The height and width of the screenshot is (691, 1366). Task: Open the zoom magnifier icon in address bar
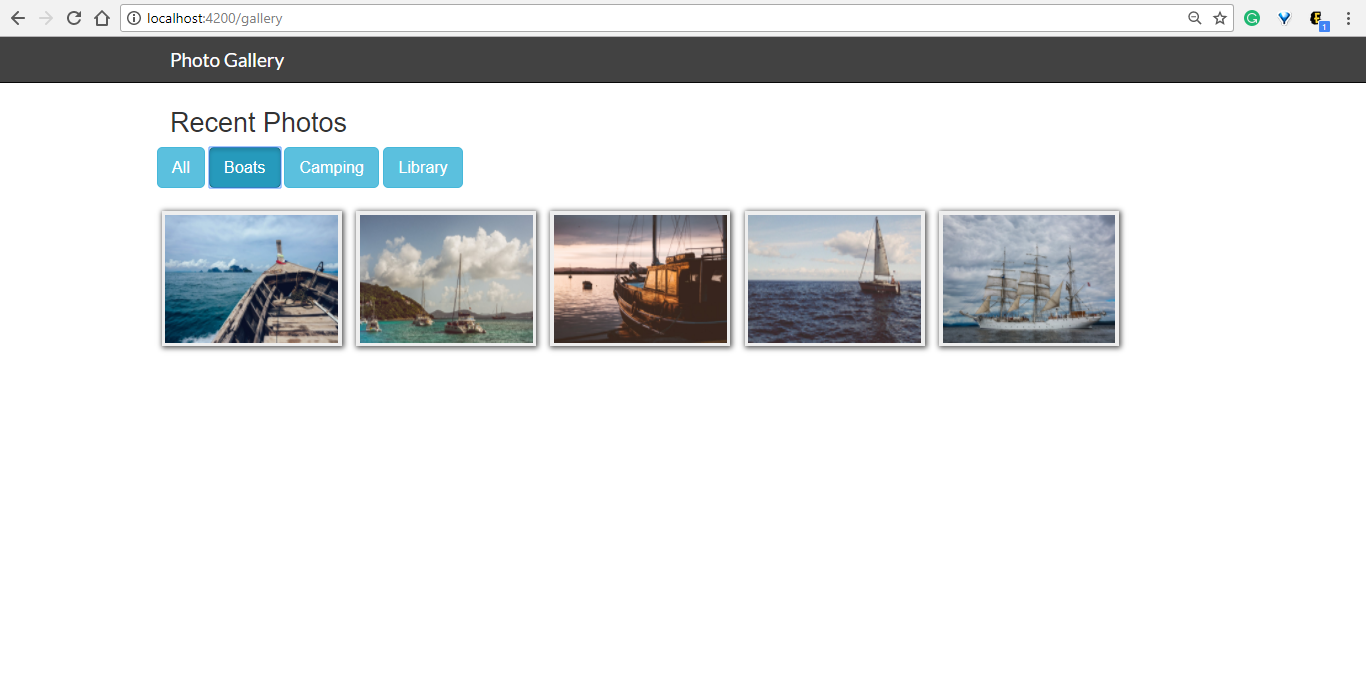(1194, 18)
